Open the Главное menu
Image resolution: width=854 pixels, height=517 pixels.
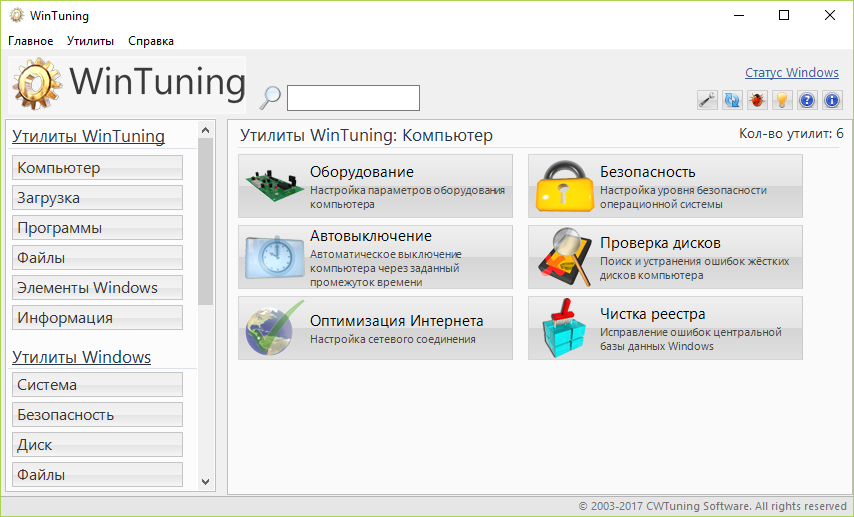[x=30, y=41]
